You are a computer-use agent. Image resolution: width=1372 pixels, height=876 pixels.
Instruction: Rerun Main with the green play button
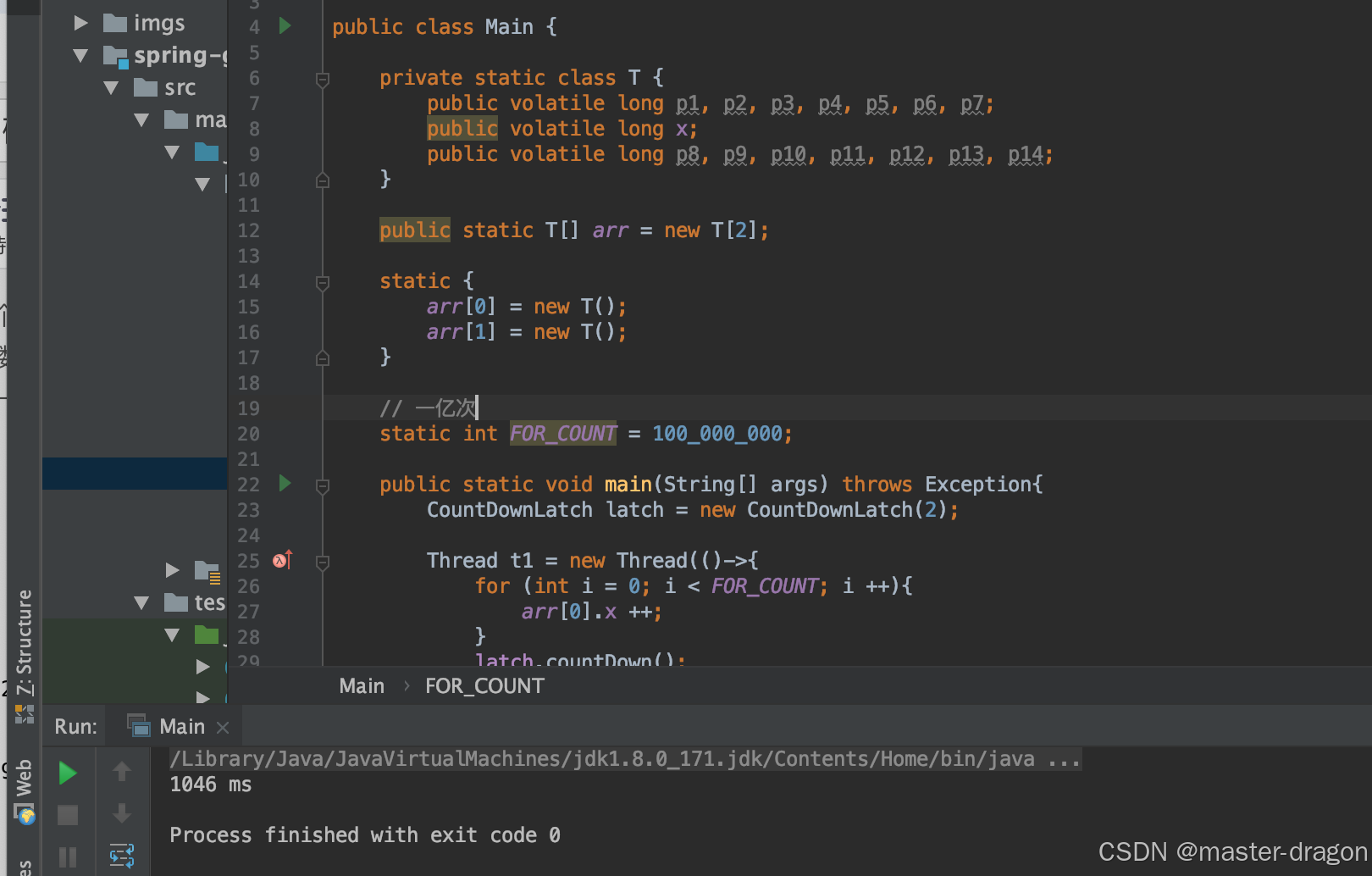68,773
